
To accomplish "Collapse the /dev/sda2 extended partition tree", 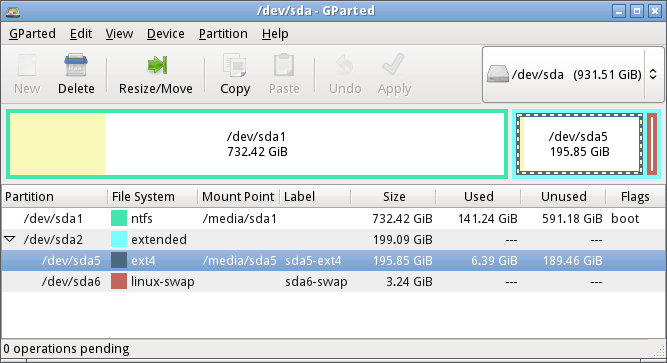I will tap(9, 239).
